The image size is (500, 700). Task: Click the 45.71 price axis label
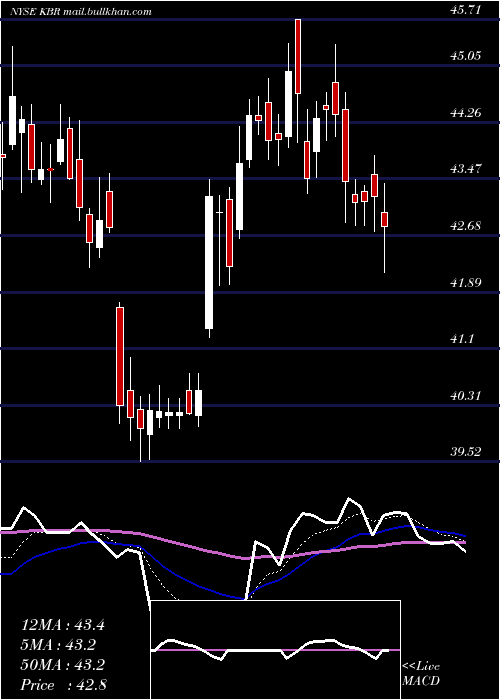tap(466, 9)
